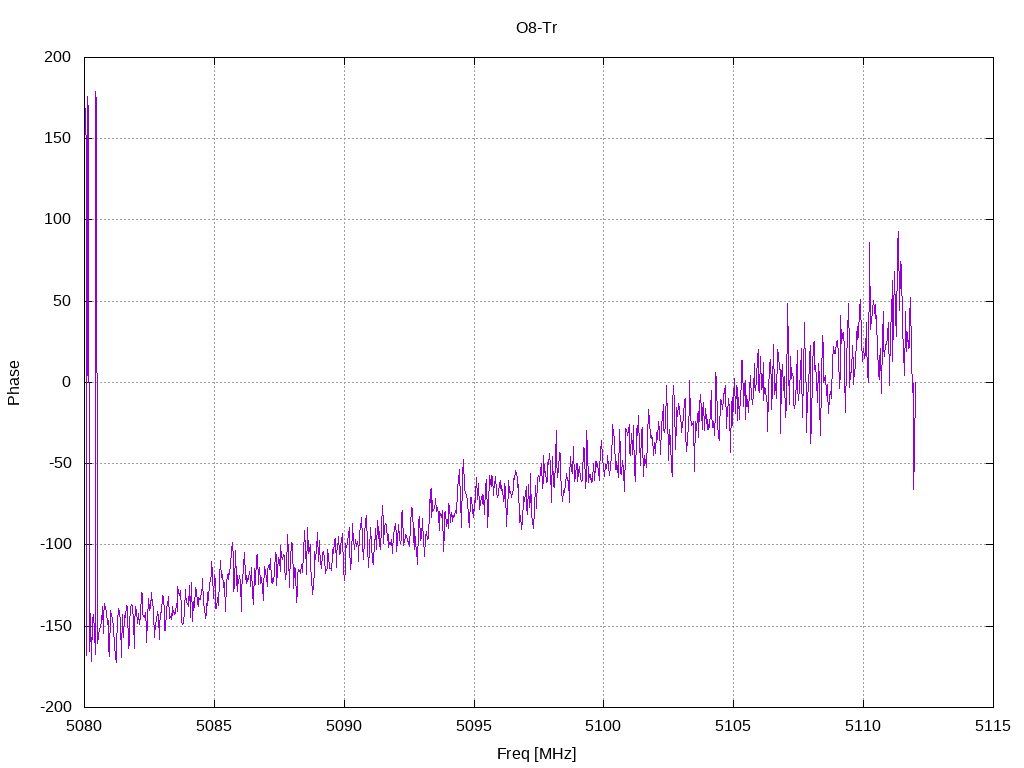Select the 0 y-axis tick label
Screen dimensions: 1024x768
(67, 382)
